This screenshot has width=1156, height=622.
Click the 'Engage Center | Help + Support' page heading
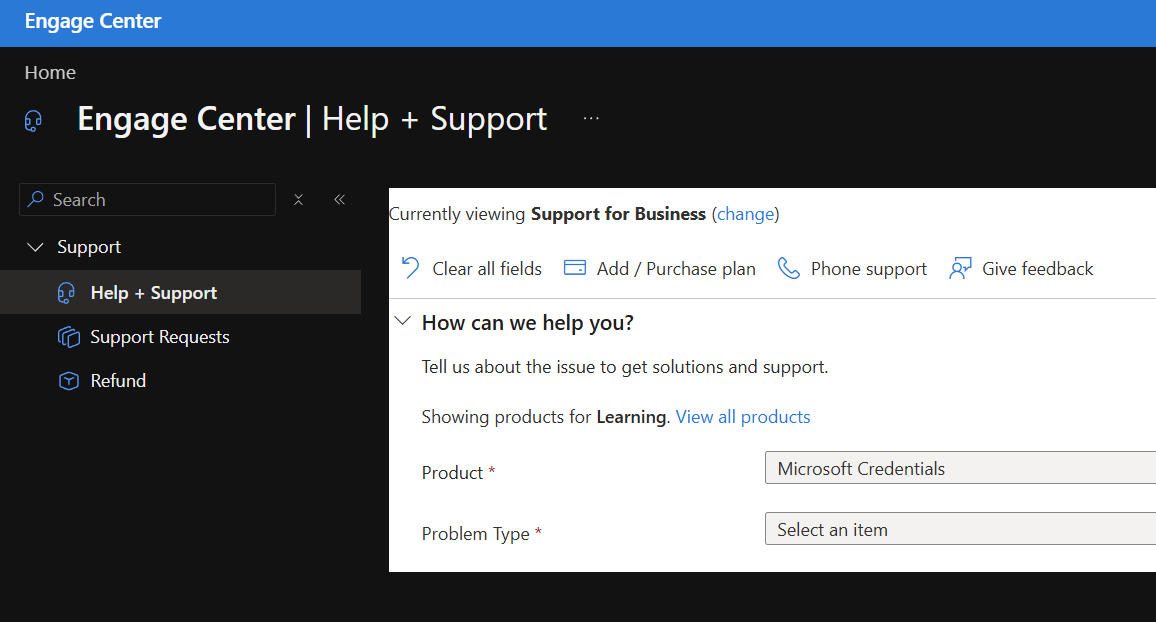(312, 119)
